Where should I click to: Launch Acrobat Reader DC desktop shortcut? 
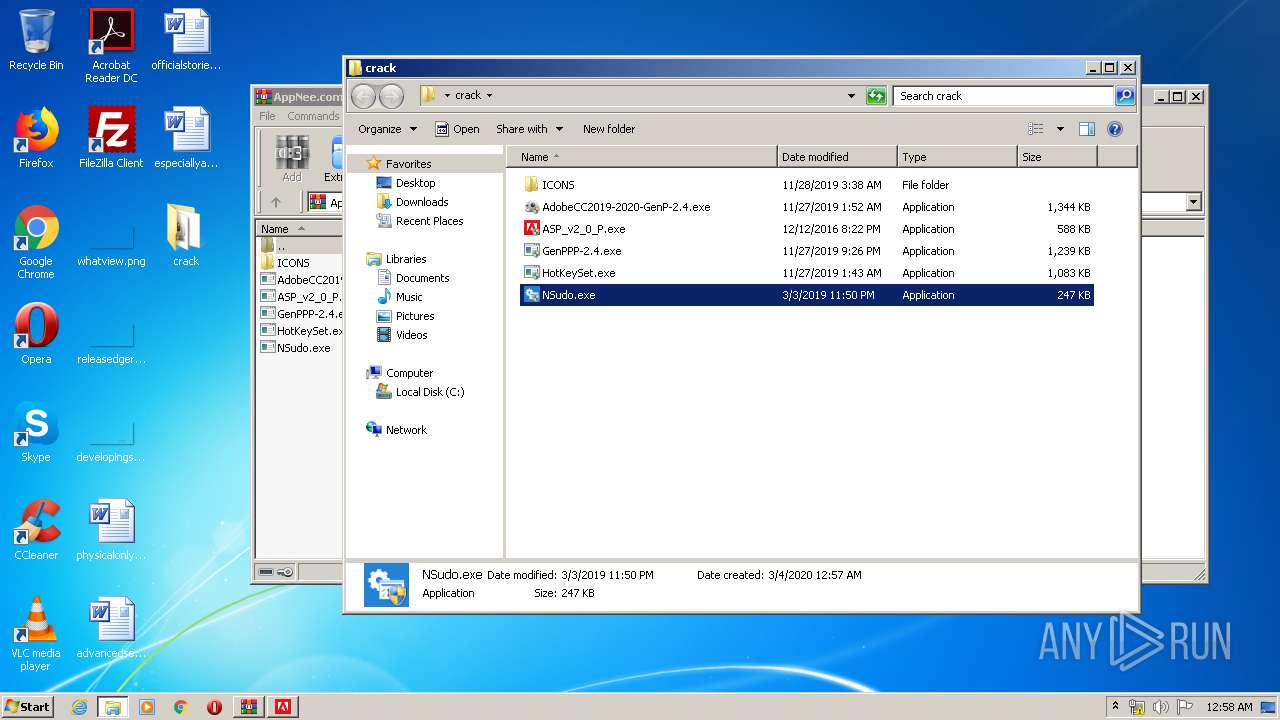pos(111,46)
